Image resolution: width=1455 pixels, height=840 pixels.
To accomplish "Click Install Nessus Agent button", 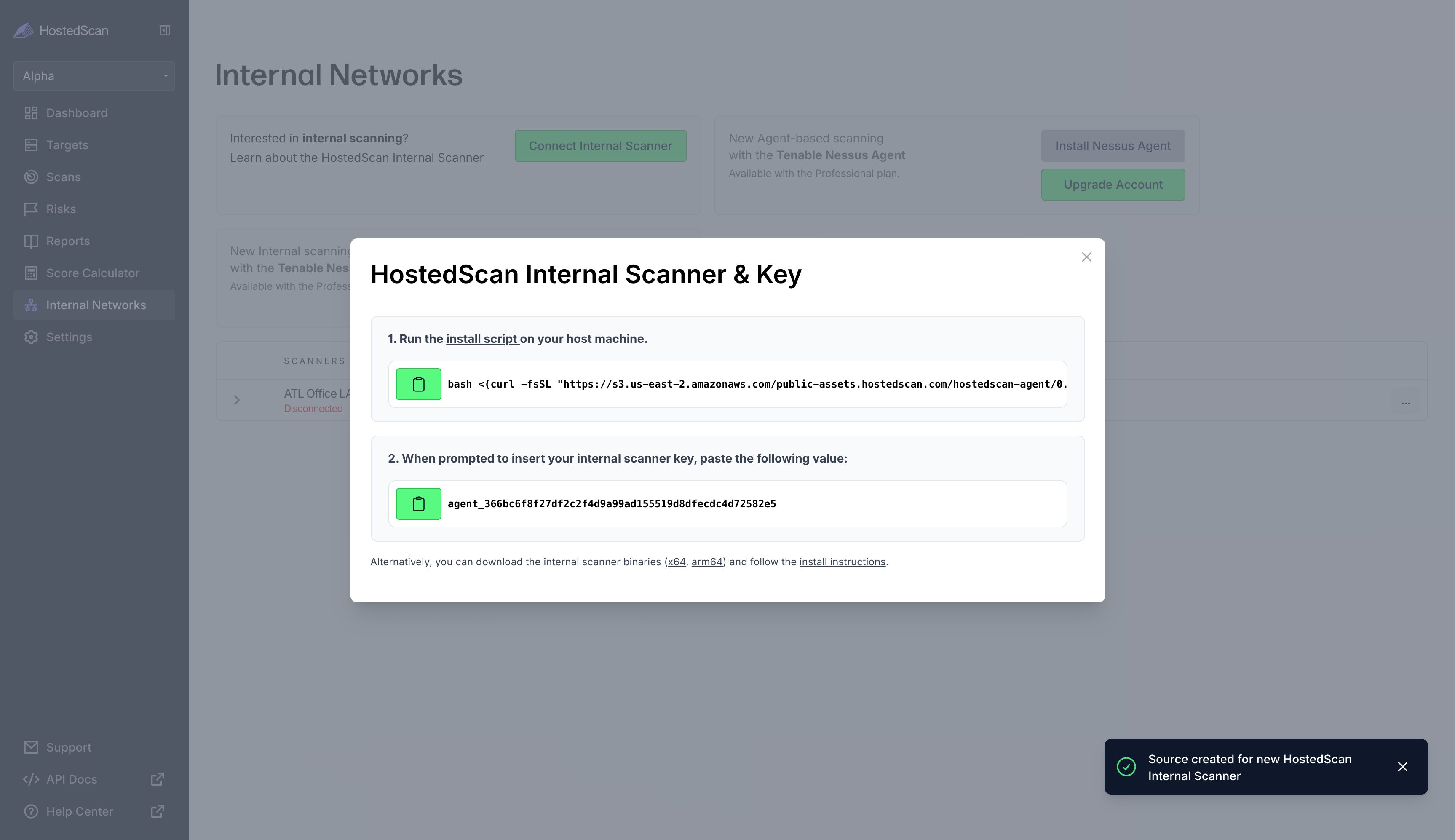I will pos(1113,146).
